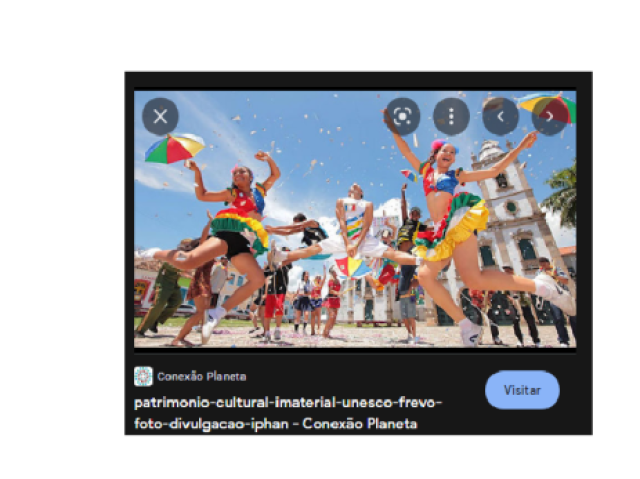Open title link patrimonio-cultural-imaterial-unesco-frevo
The height and width of the screenshot is (479, 640).
pyautogui.click(x=288, y=413)
